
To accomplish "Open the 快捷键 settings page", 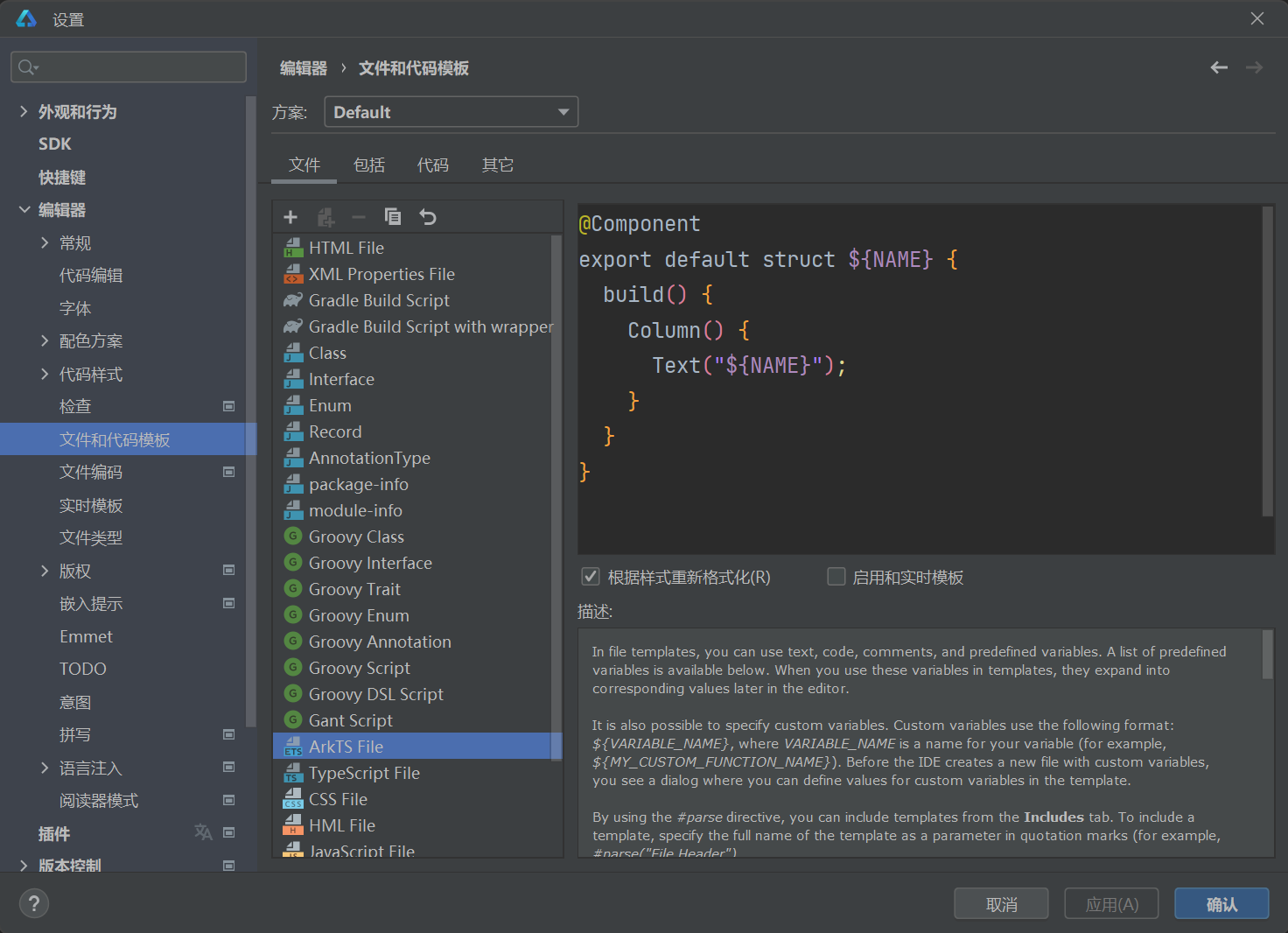I will coord(62,177).
